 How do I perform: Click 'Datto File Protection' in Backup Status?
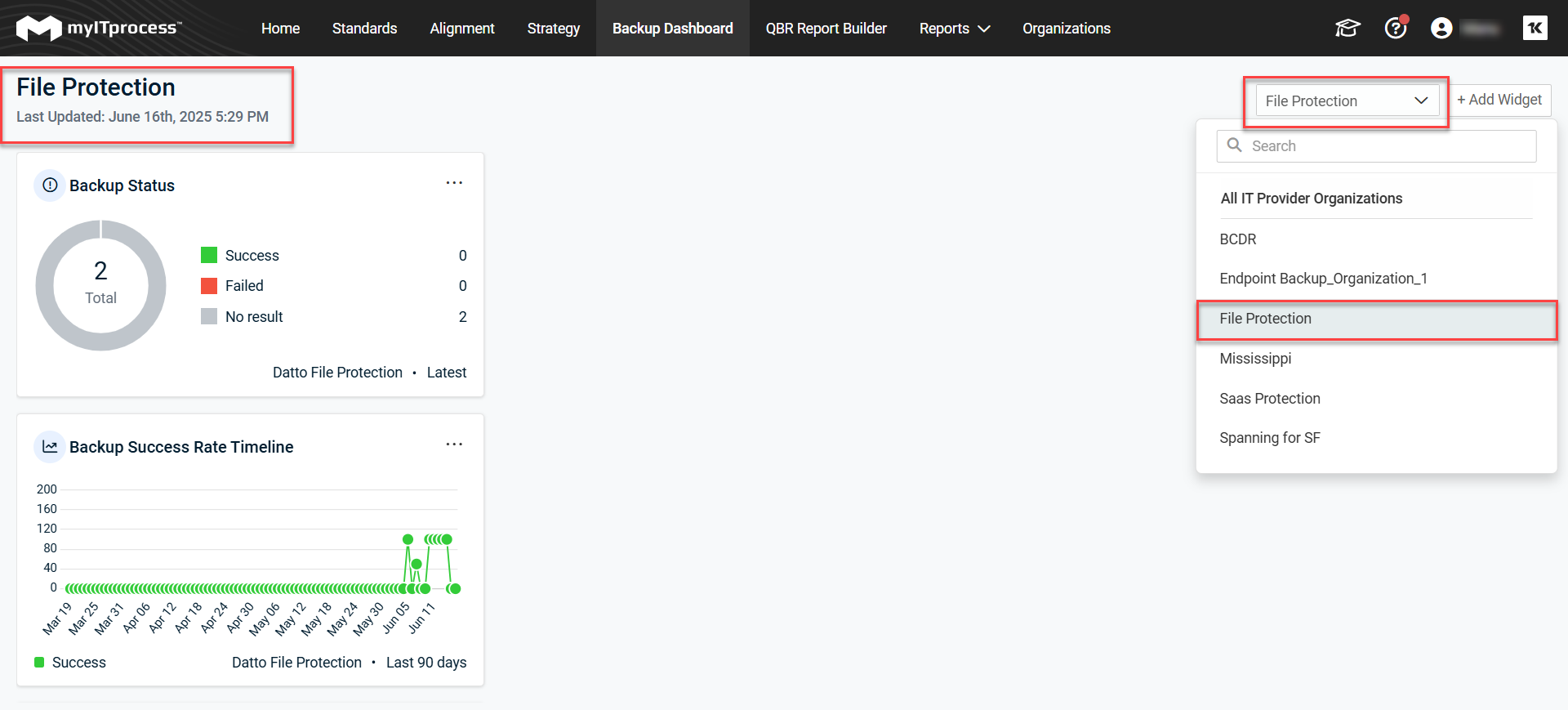(337, 373)
